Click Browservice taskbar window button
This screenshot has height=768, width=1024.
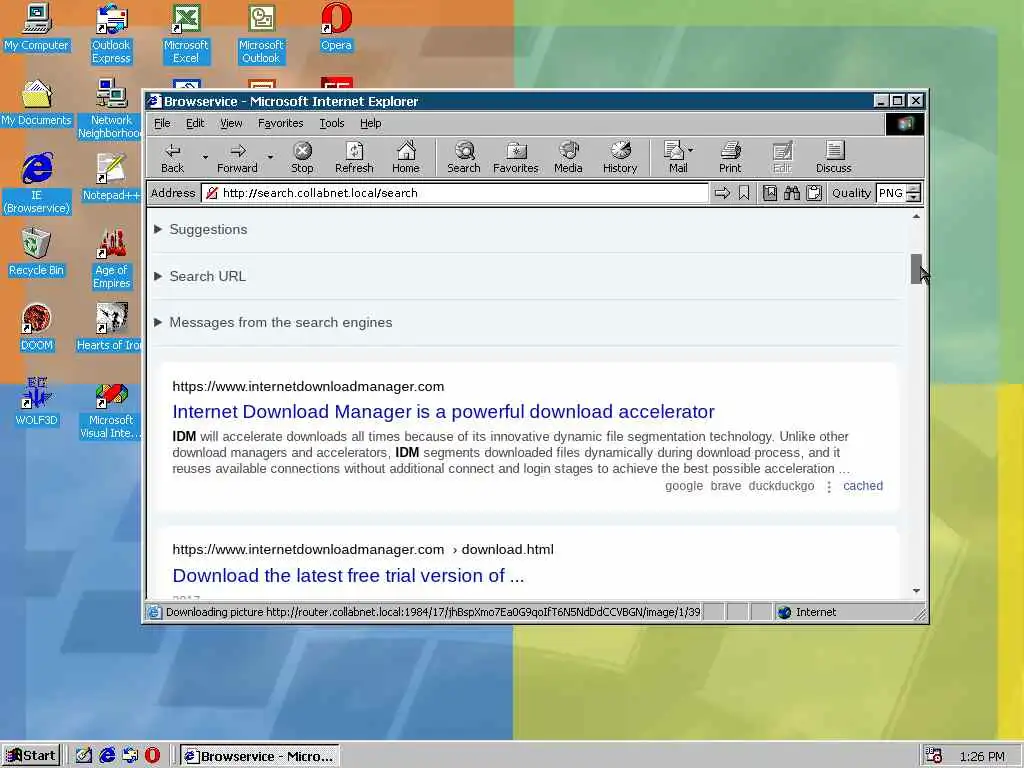(x=259, y=756)
